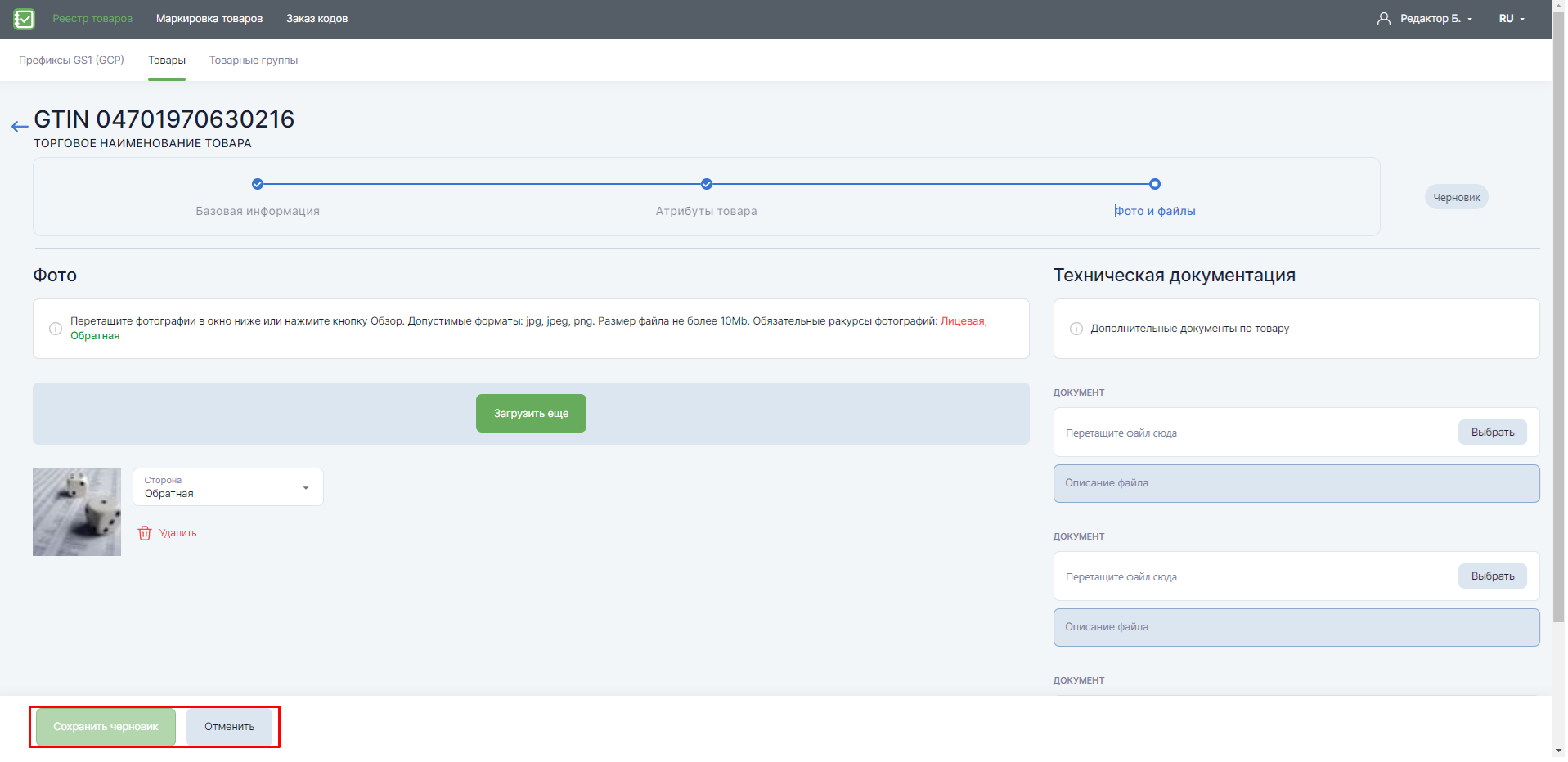Open RU language selector
This screenshot has height=762, width=1568.
1512,19
